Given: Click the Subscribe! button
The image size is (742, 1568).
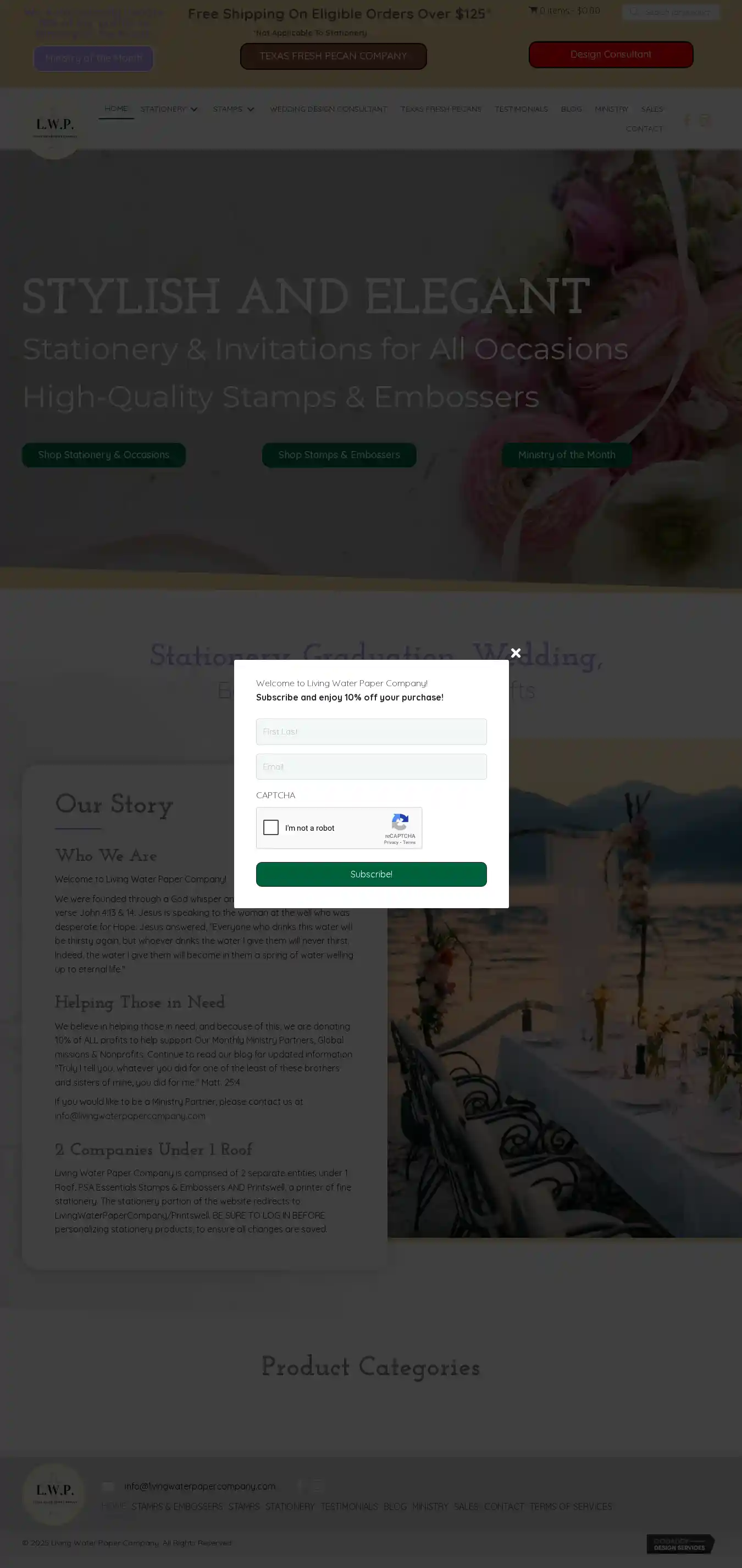Looking at the screenshot, I should coord(372,874).
